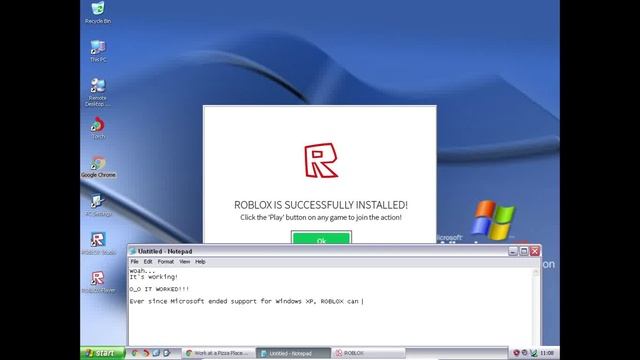Open the Notepad Format menu
640x360 pixels.
tap(166, 262)
